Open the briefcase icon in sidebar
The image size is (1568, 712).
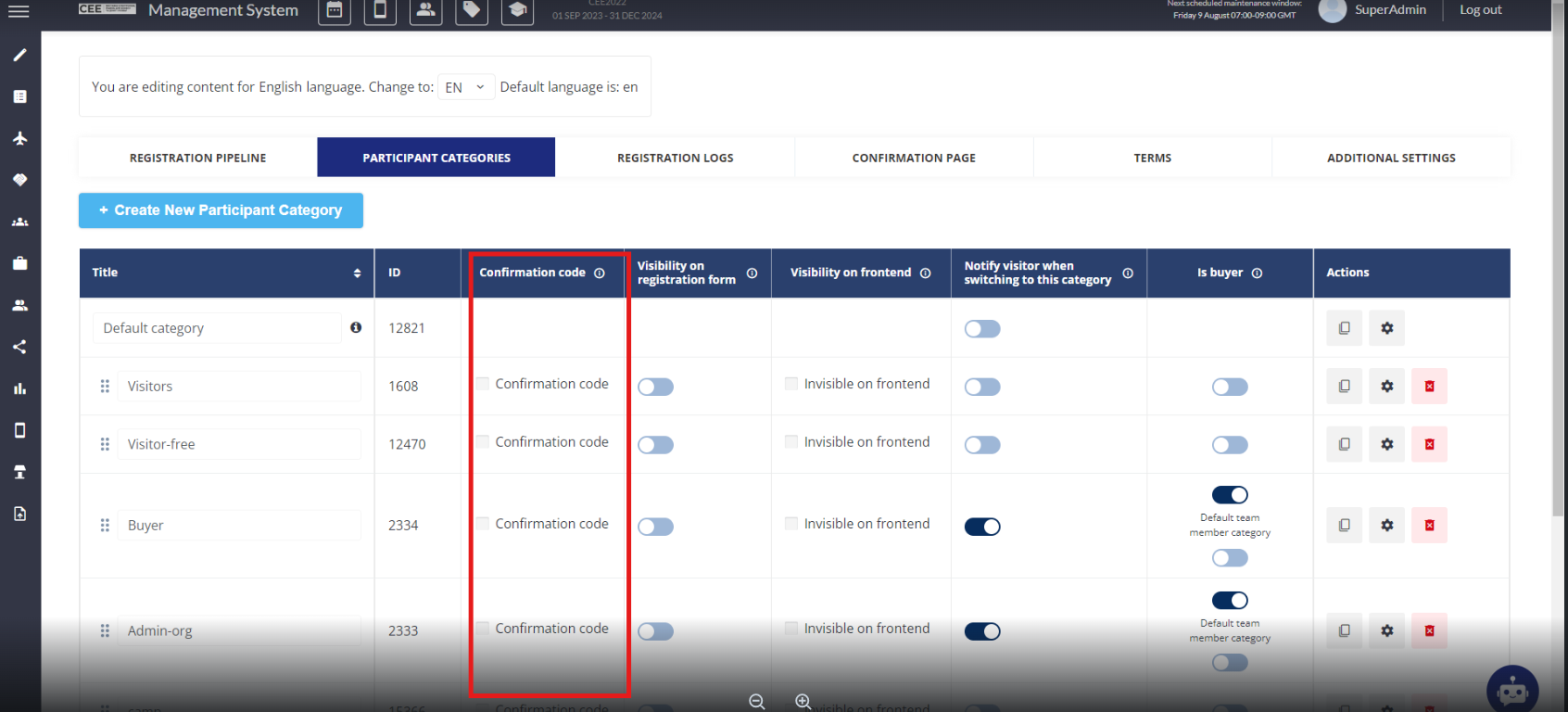coord(19,263)
